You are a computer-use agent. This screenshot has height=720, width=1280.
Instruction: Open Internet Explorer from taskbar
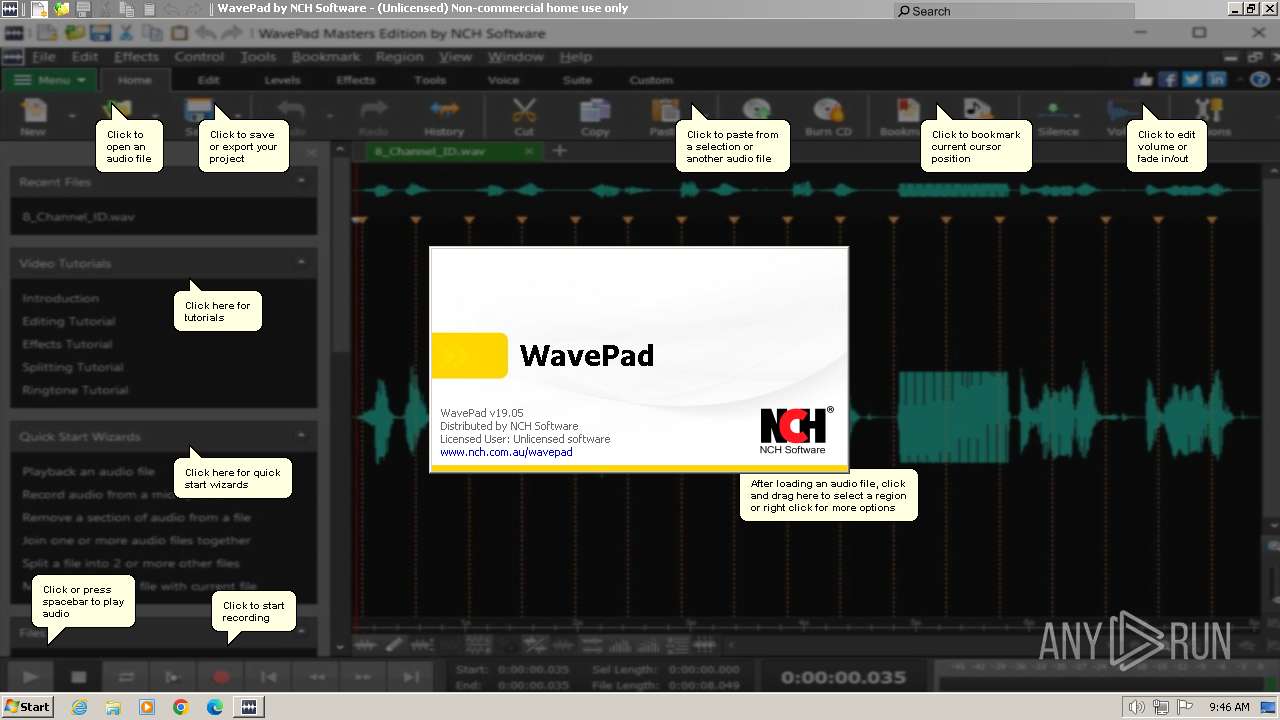(79, 707)
